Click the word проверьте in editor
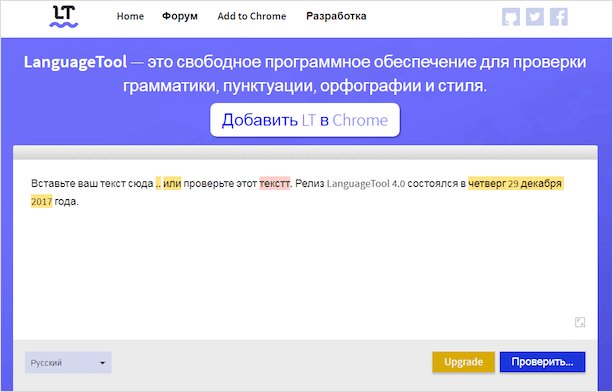This screenshot has height=392, width=613. pyautogui.click(x=208, y=183)
